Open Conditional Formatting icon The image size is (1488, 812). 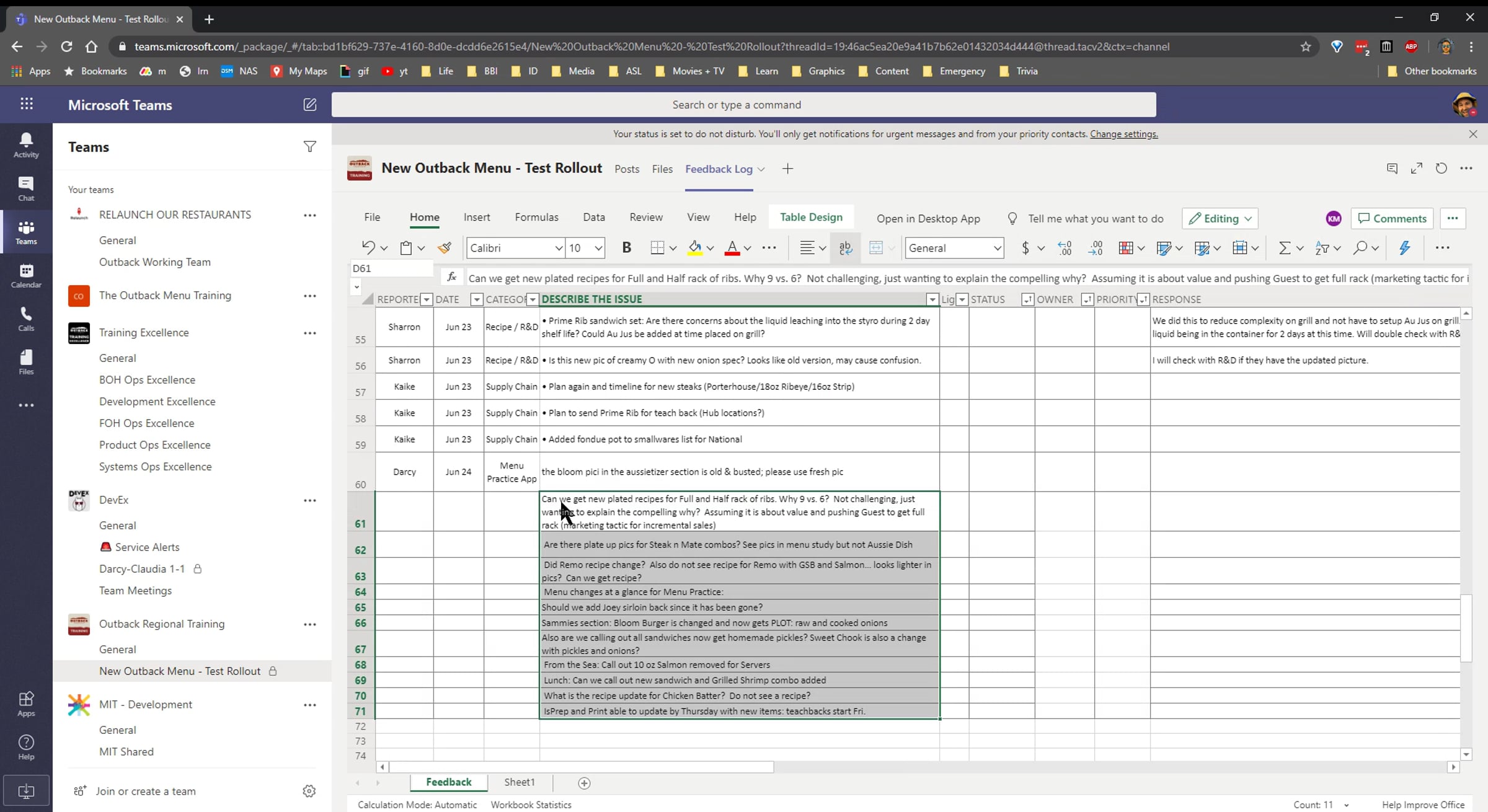click(1126, 248)
